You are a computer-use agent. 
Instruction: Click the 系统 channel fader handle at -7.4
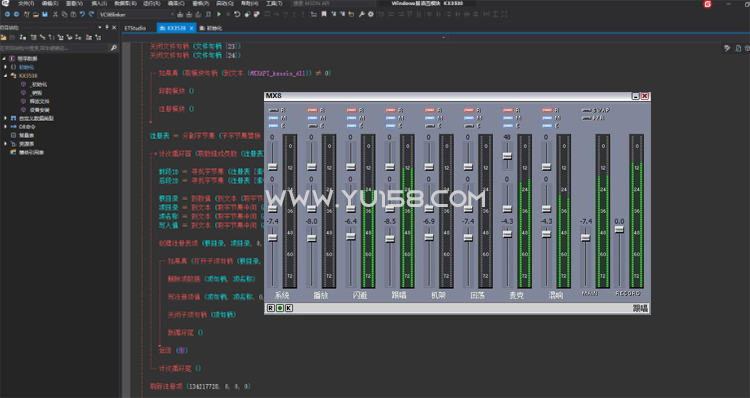pos(273,238)
